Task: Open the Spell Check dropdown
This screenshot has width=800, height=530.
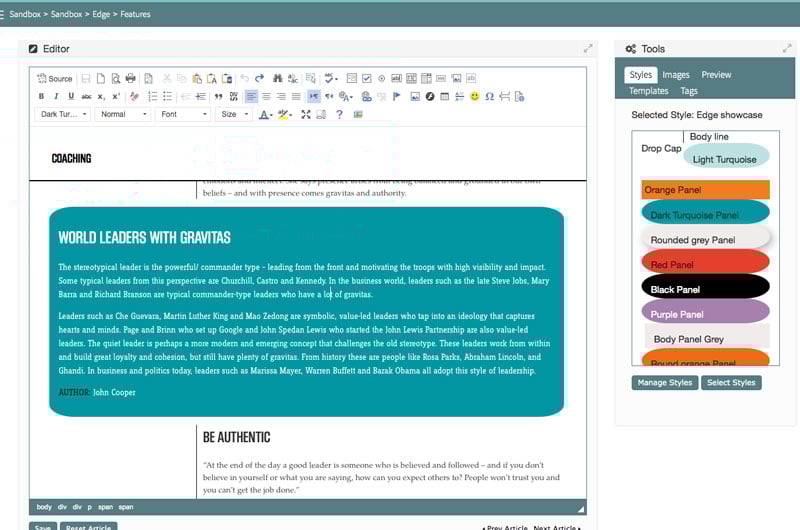Action: 331,78
